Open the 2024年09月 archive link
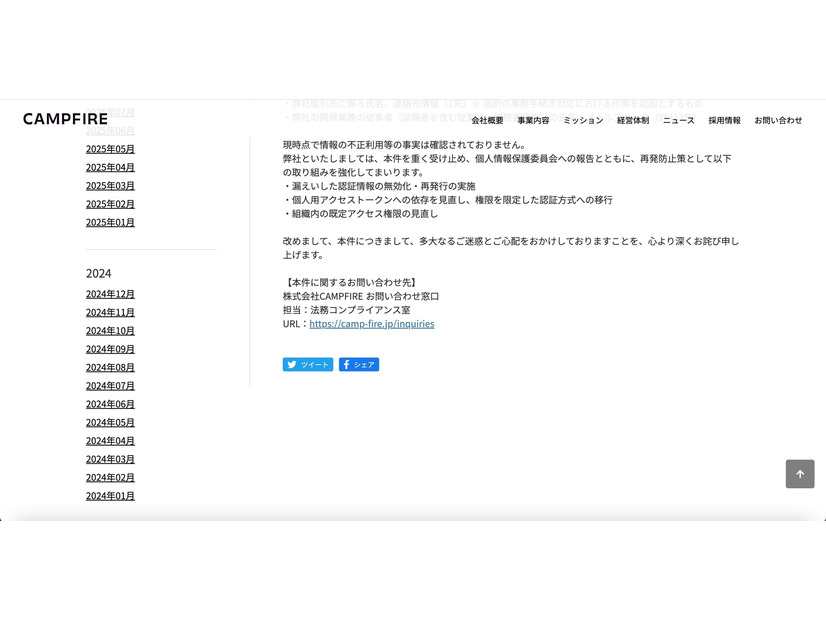Viewport: 826px width, 620px height. pyautogui.click(x=110, y=349)
